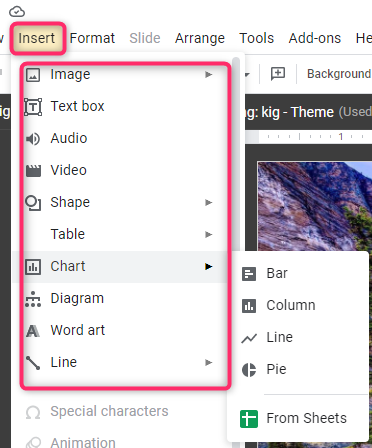Screen dimensions: 372x448
Task: Click the Line tool icon in Insert menu
Action: pyautogui.click(x=33, y=363)
